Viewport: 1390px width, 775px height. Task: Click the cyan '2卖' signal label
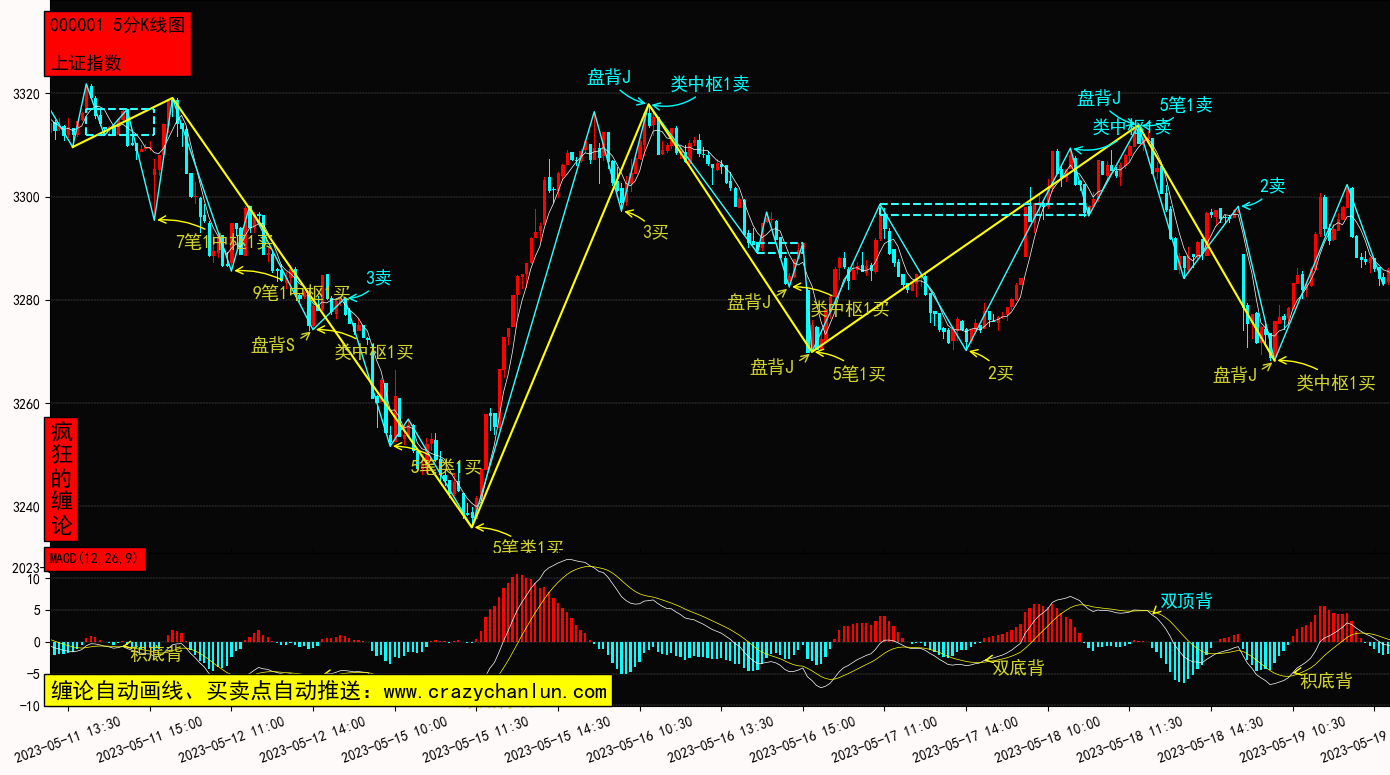[x=1272, y=186]
